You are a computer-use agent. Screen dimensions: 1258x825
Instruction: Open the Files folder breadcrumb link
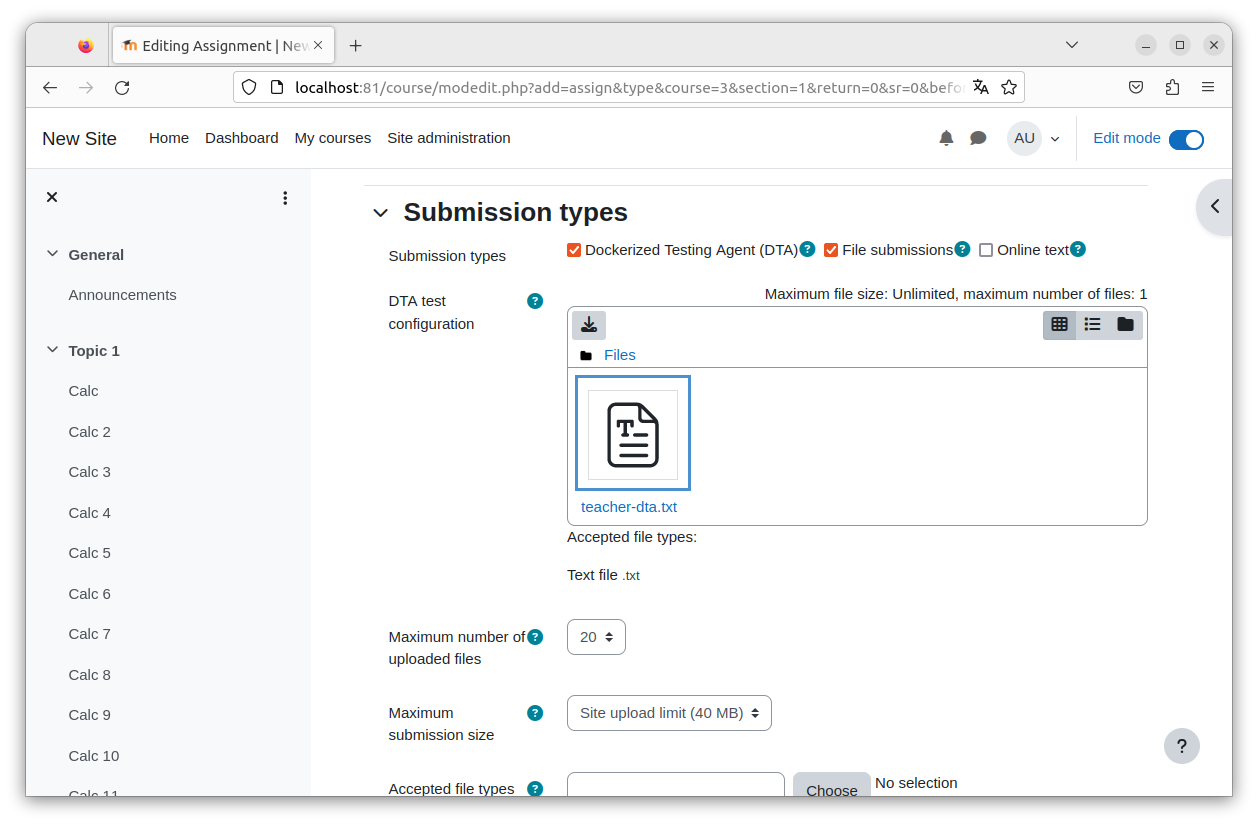click(x=620, y=355)
